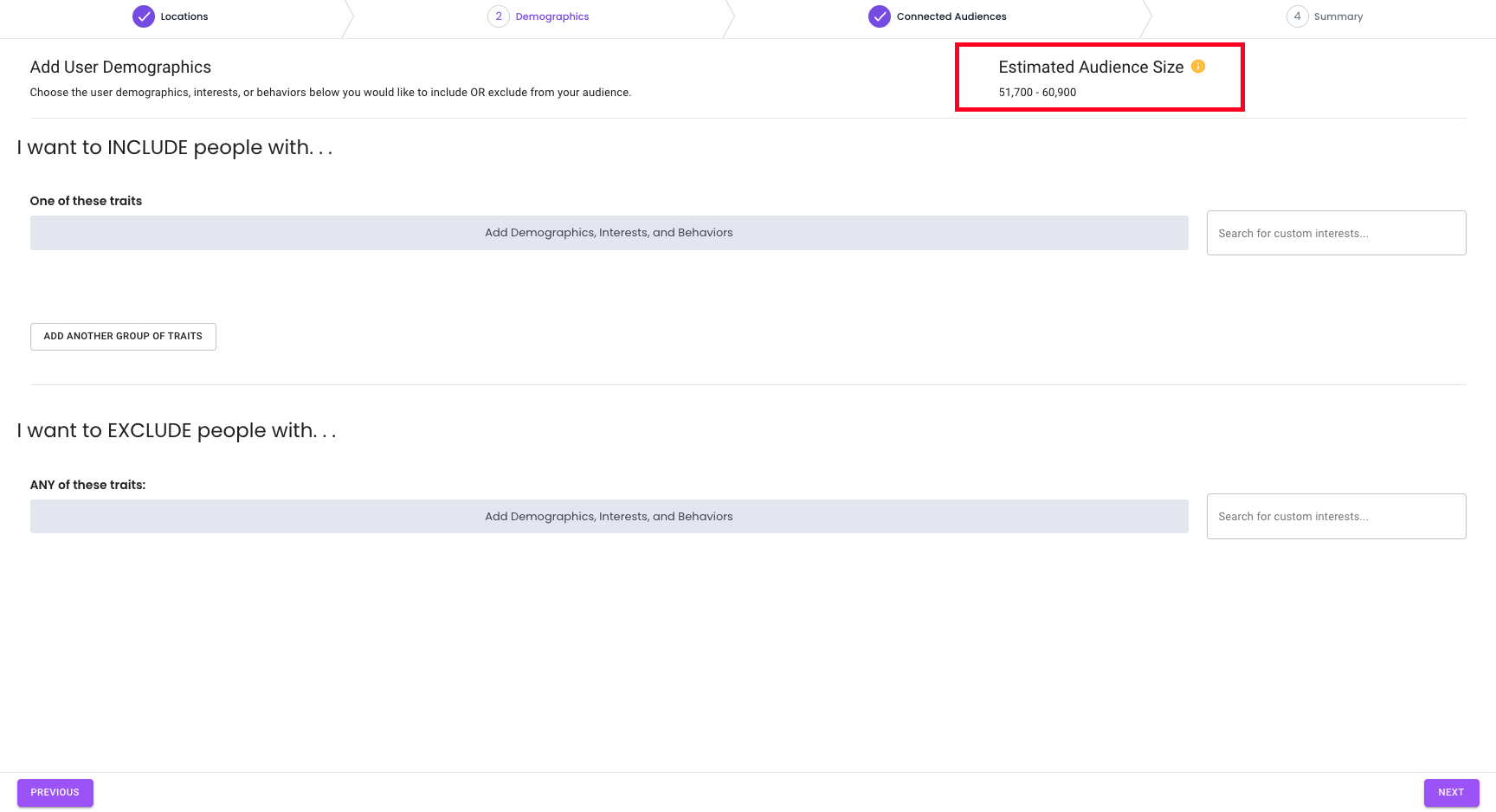Focus the exclude custom interests search field
The width and height of the screenshot is (1496, 812).
[1335, 517]
